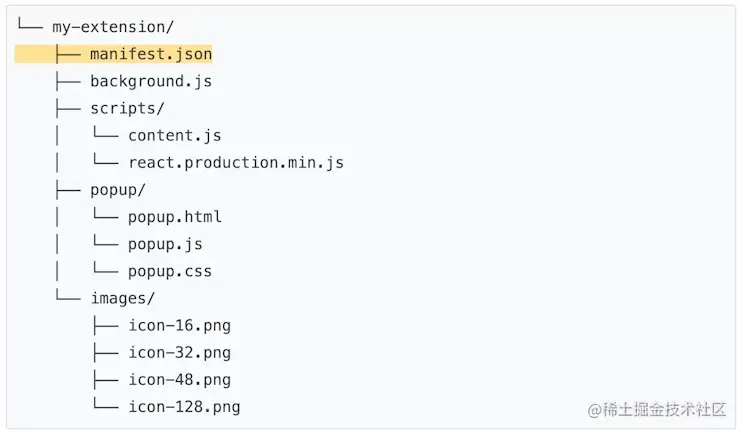Viewport: 741px width, 433px height.
Task: Open the background.js file entry
Action: click(150, 81)
